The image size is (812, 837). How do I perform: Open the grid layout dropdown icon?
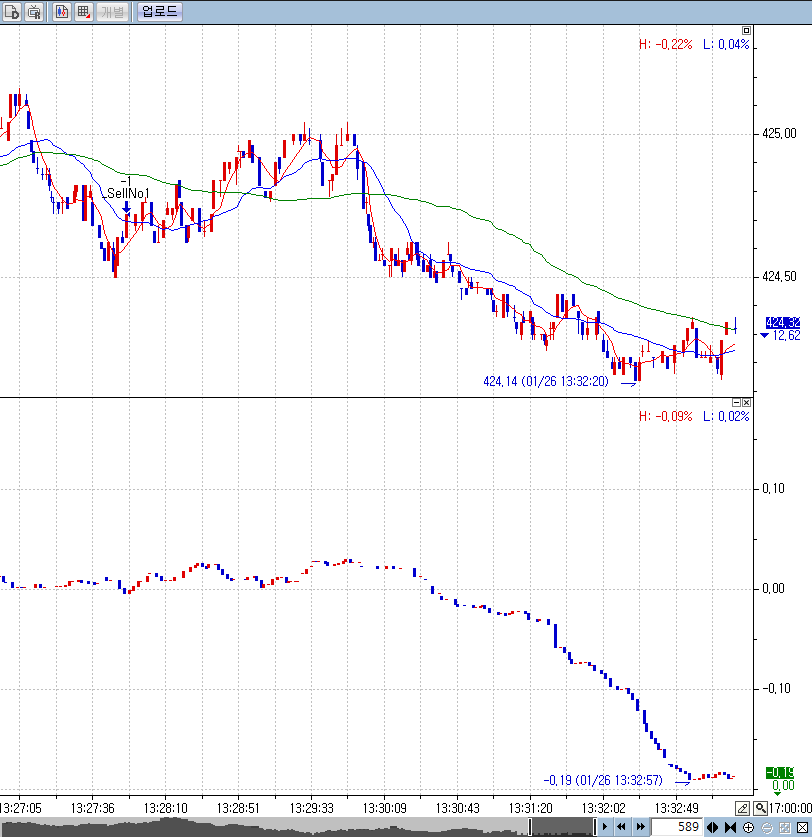84,12
